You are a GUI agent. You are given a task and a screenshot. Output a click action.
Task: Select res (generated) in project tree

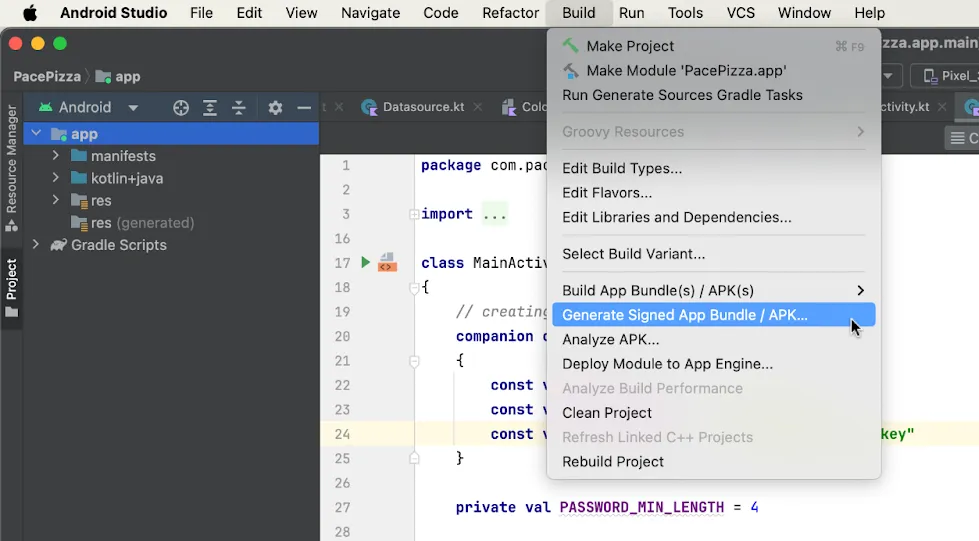tap(142, 223)
